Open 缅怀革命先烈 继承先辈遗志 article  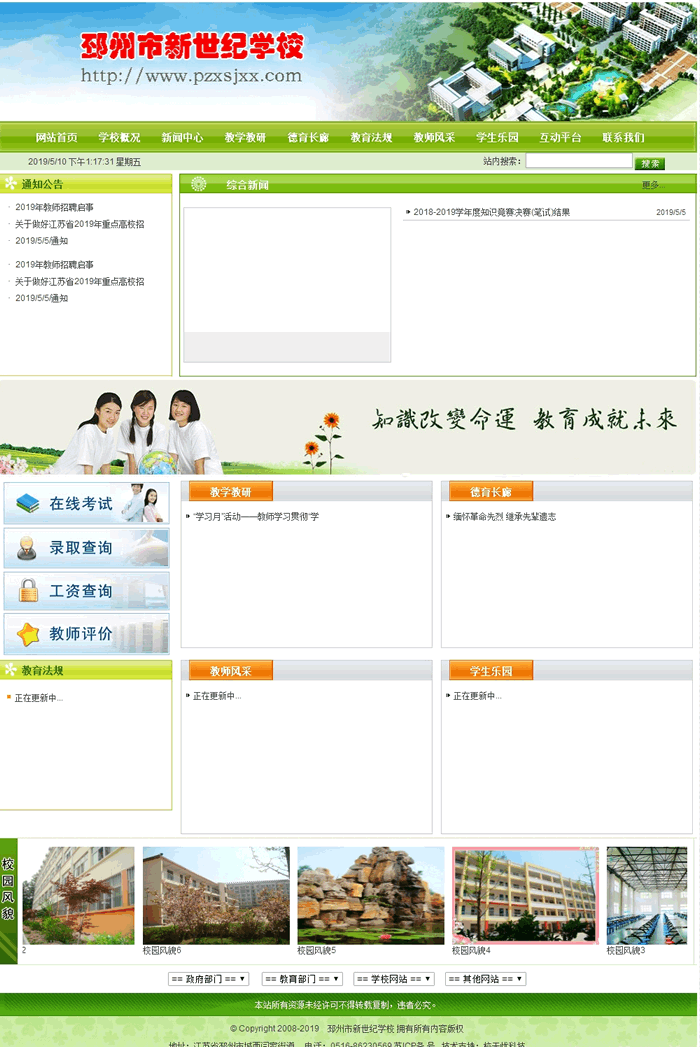tap(504, 516)
